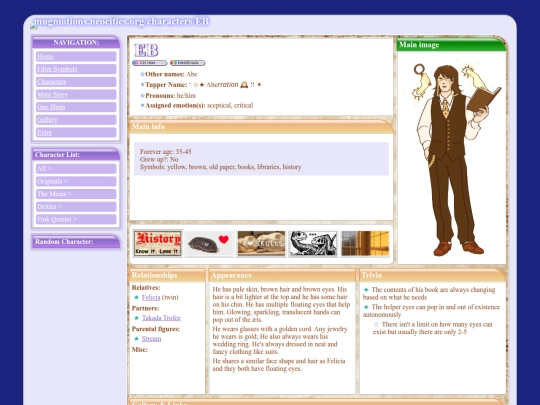Click trivia about book contents changing
The width and height of the screenshot is (540, 405).
[x=429, y=293]
